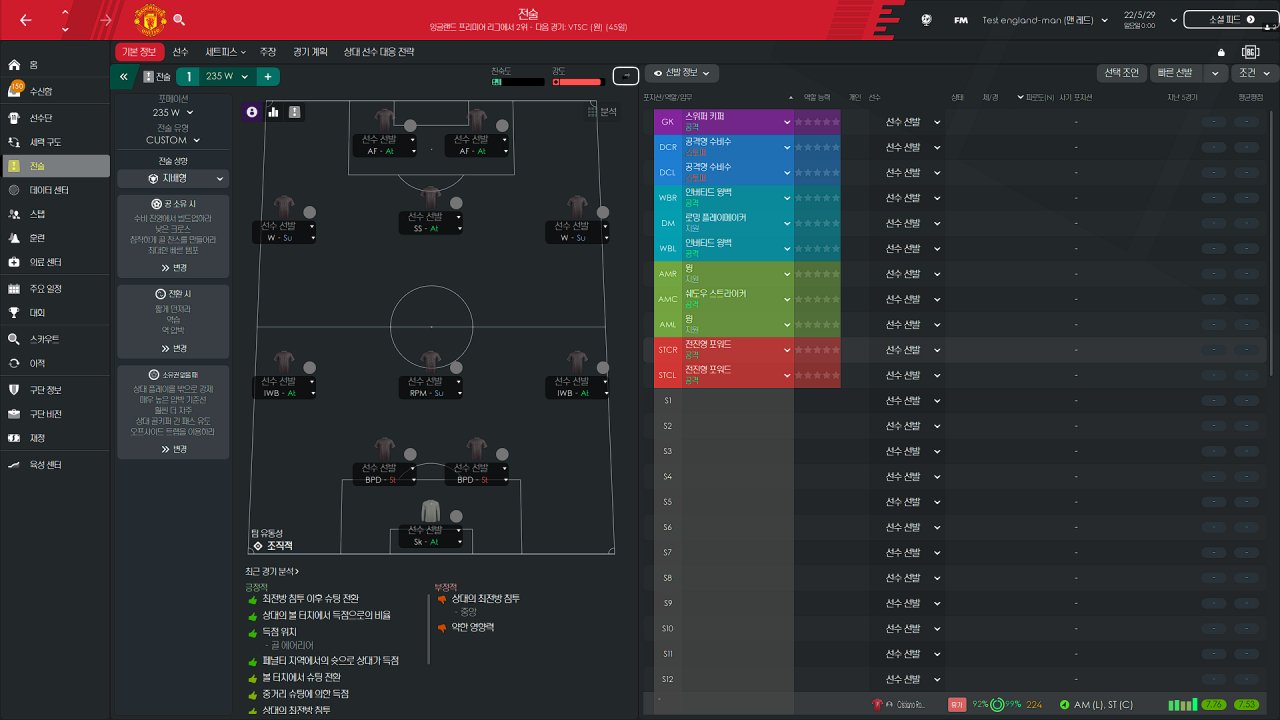Open 이적 transfers in the sidebar
Image resolution: width=1280 pixels, height=720 pixels.
tap(55, 363)
